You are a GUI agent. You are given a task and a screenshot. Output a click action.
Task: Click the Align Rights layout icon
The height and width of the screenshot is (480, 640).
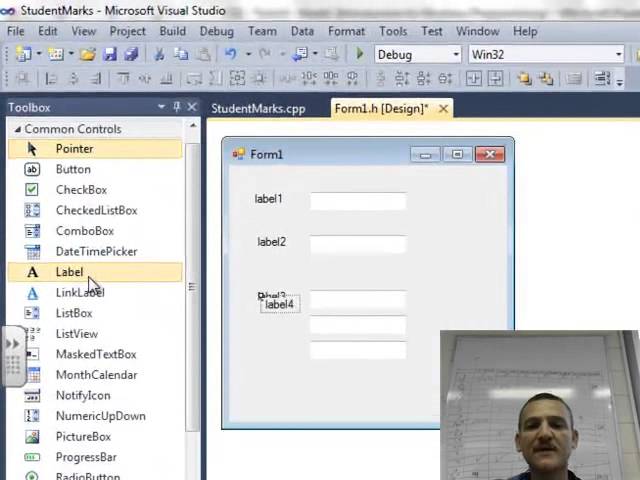pos(95,78)
